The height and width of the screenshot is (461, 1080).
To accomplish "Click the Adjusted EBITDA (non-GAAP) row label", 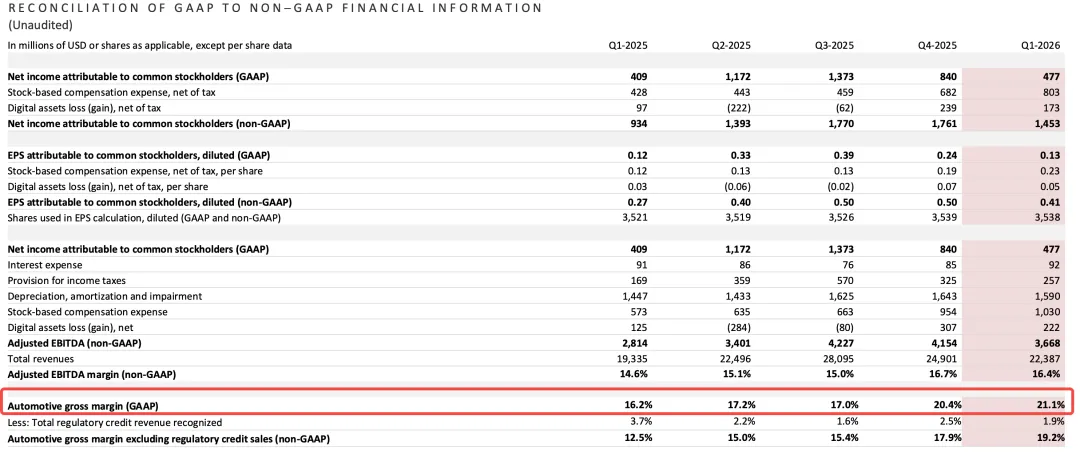I will tap(74, 342).
